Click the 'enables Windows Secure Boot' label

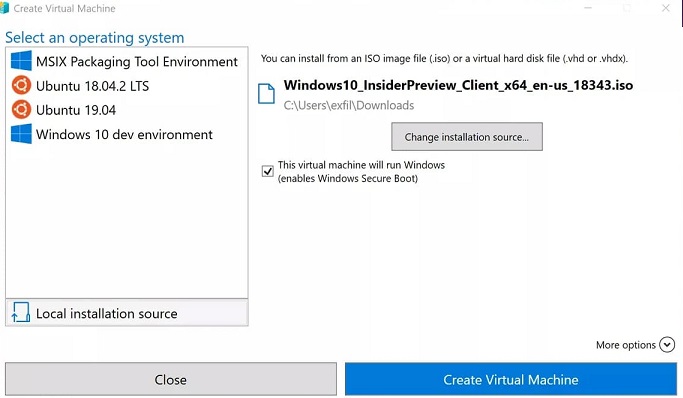pyautogui.click(x=348, y=179)
